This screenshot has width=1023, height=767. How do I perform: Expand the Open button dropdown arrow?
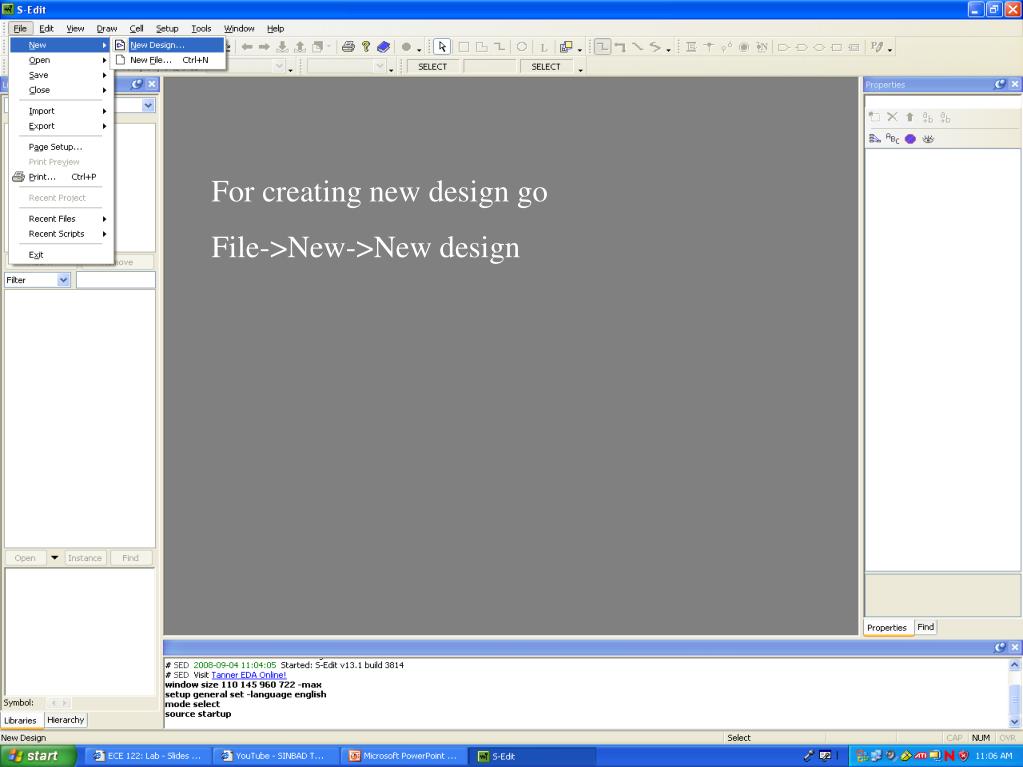pyautogui.click(x=55, y=558)
